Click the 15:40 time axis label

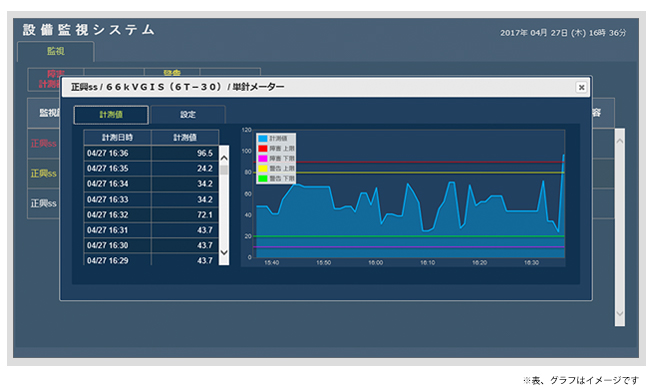tap(272, 262)
